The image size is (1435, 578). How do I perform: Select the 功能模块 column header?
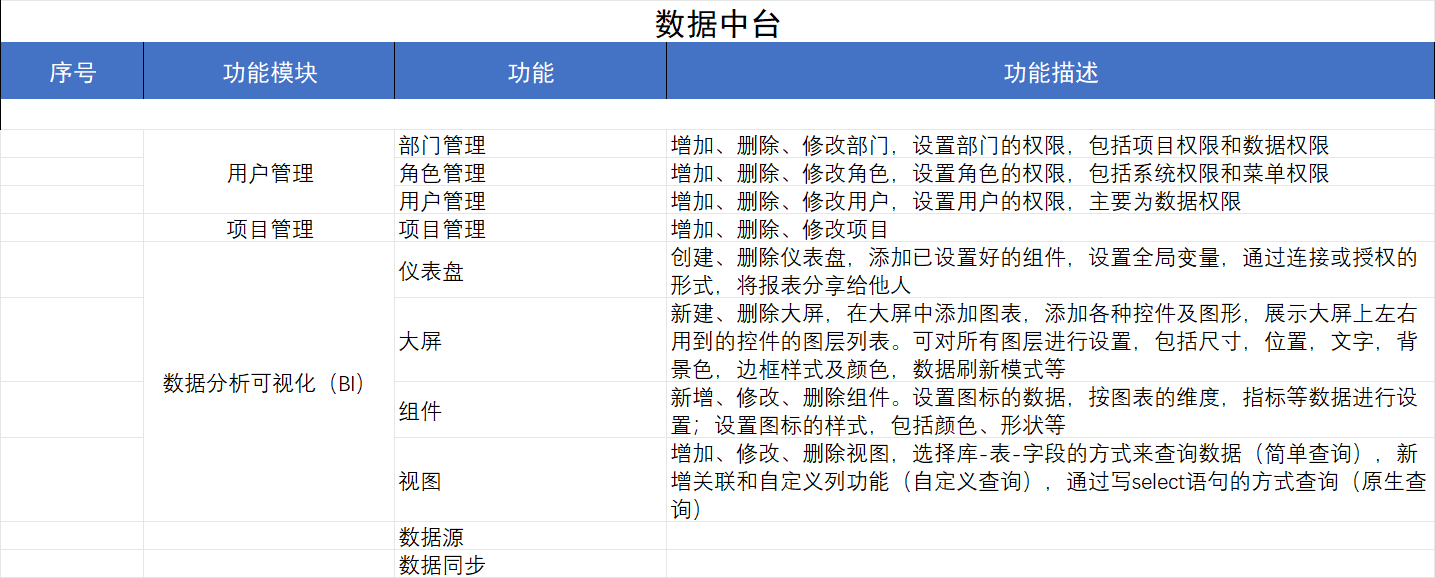click(x=269, y=72)
